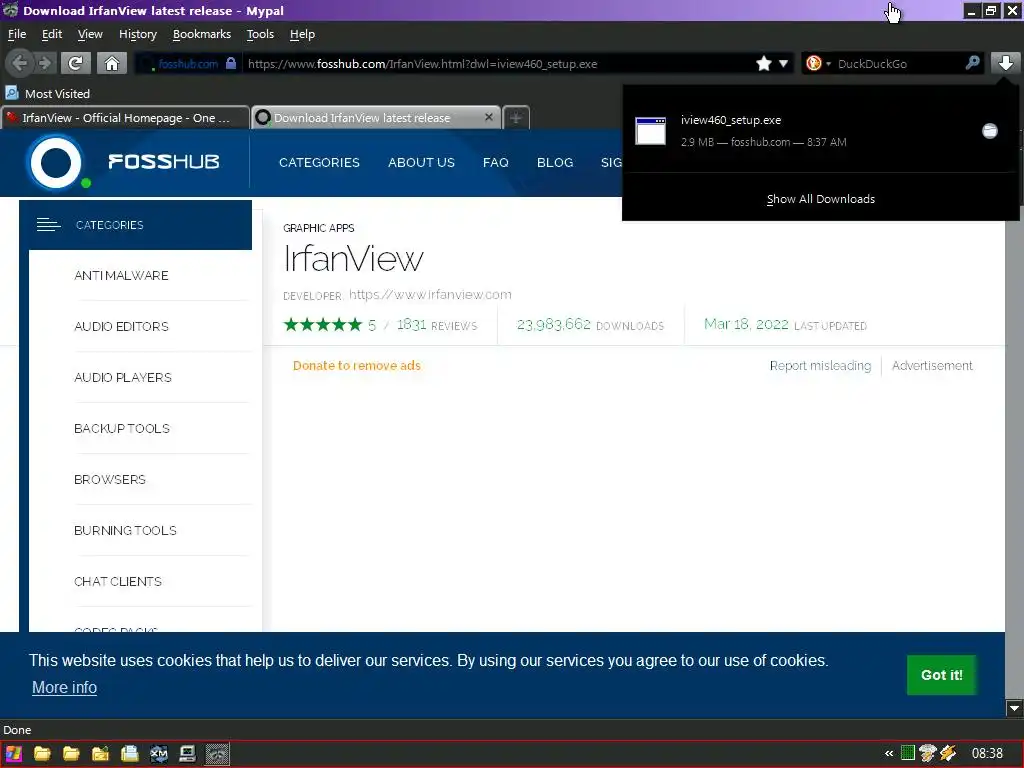The width and height of the screenshot is (1024, 768).
Task: Click Show All Downloads
Action: (x=821, y=199)
